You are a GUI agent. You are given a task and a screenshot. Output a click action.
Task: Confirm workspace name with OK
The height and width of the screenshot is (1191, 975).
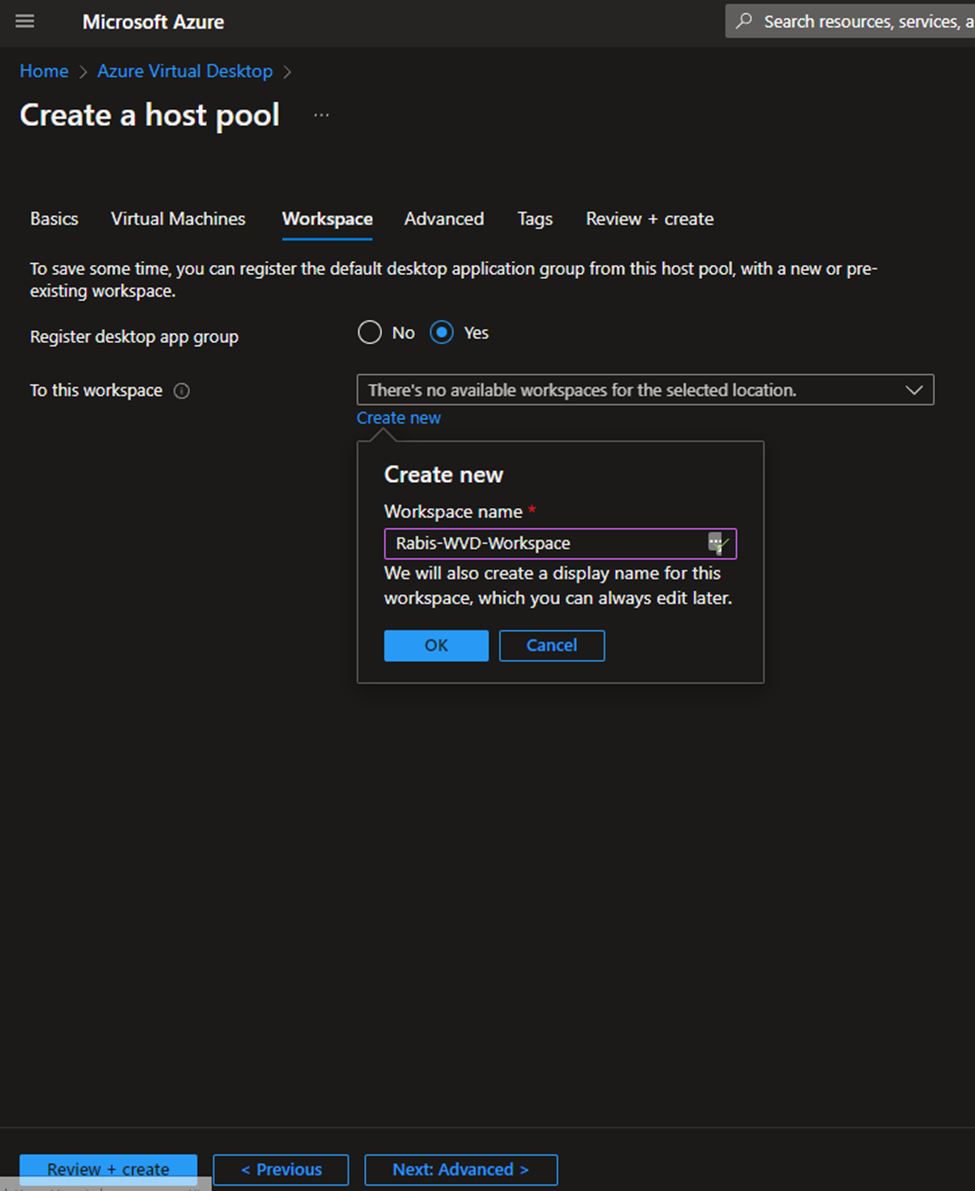pyautogui.click(x=437, y=646)
